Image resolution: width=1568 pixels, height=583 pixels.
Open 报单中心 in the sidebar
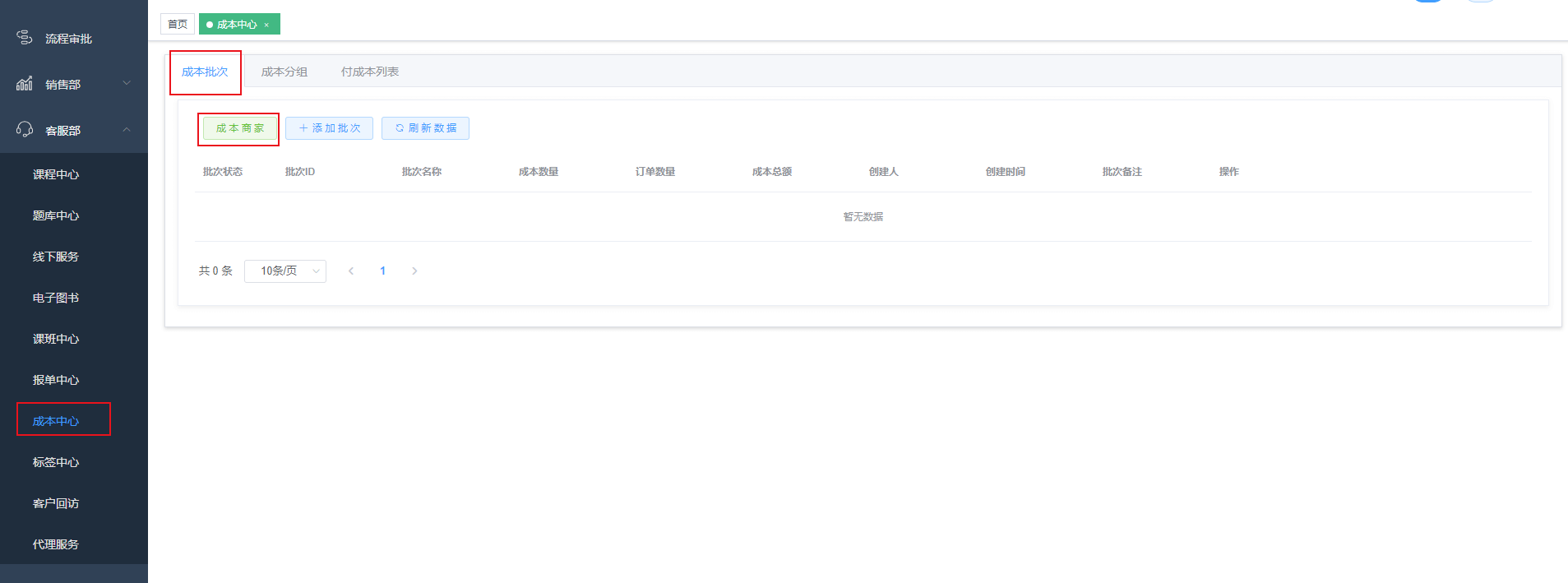[56, 380]
